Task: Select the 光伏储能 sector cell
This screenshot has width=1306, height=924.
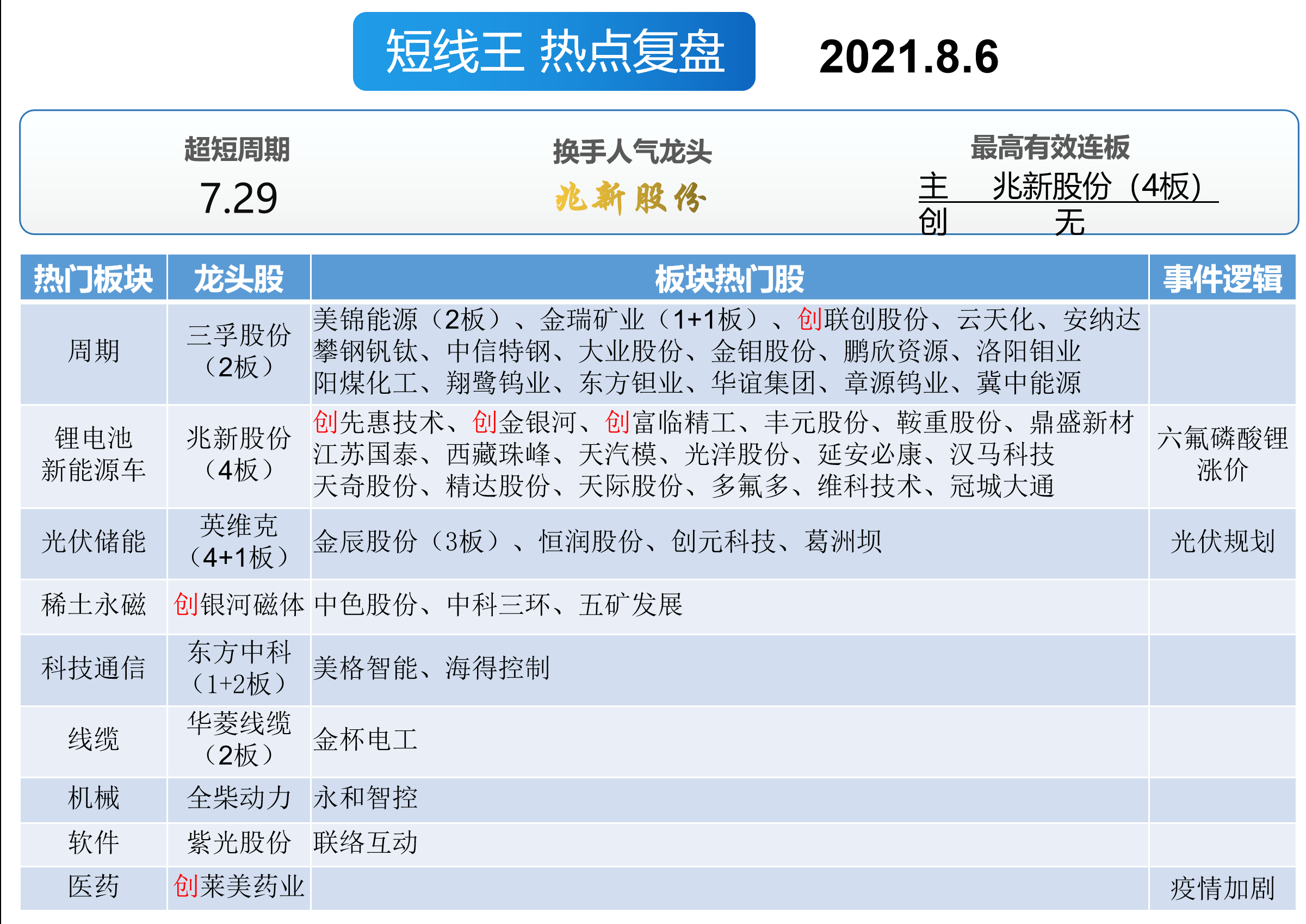Action: tap(94, 542)
